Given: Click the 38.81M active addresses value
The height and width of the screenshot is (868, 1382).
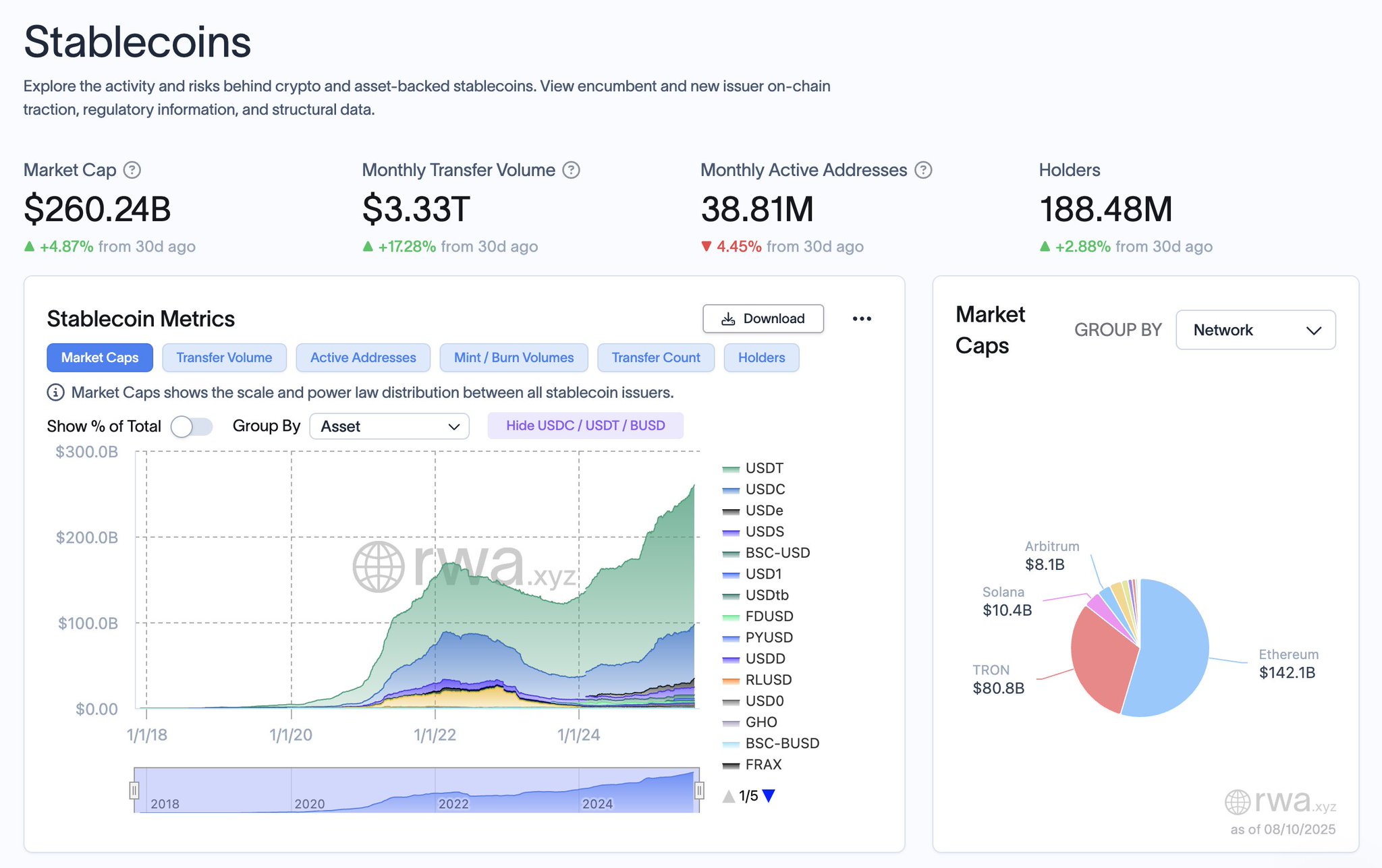Looking at the screenshot, I should coord(757,209).
